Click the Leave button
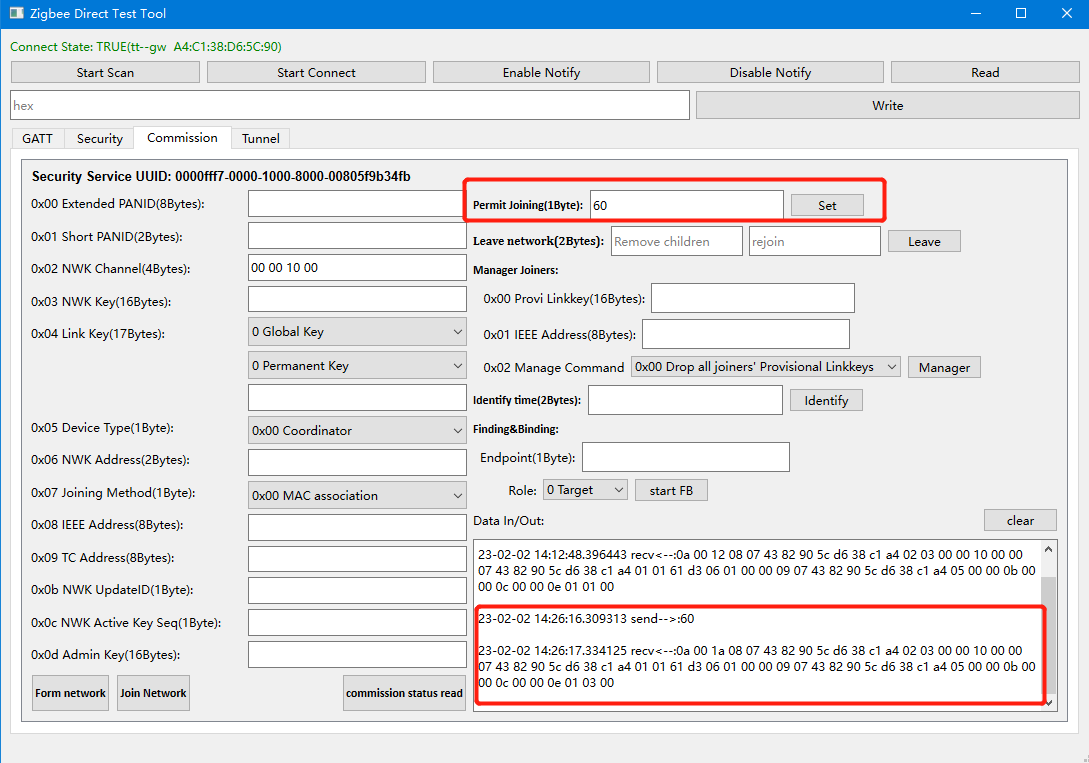1089x763 pixels. coord(924,242)
